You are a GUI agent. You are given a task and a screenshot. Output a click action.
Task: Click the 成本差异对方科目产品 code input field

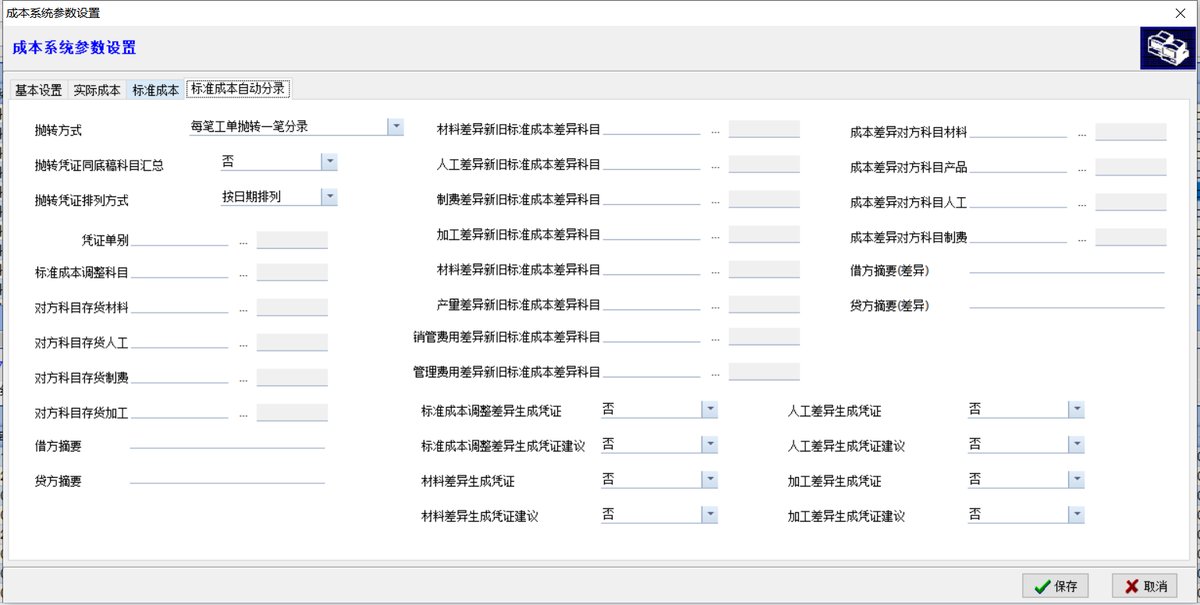[x=1018, y=167]
